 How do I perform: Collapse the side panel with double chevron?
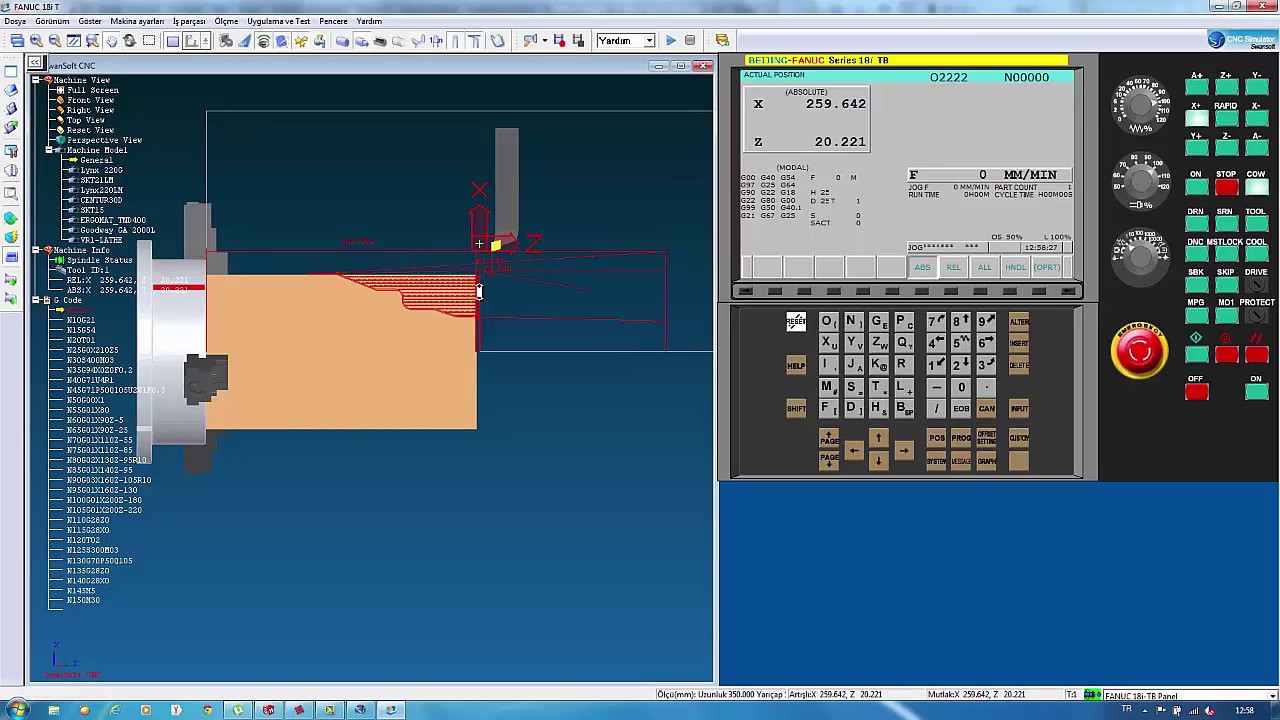coord(36,63)
